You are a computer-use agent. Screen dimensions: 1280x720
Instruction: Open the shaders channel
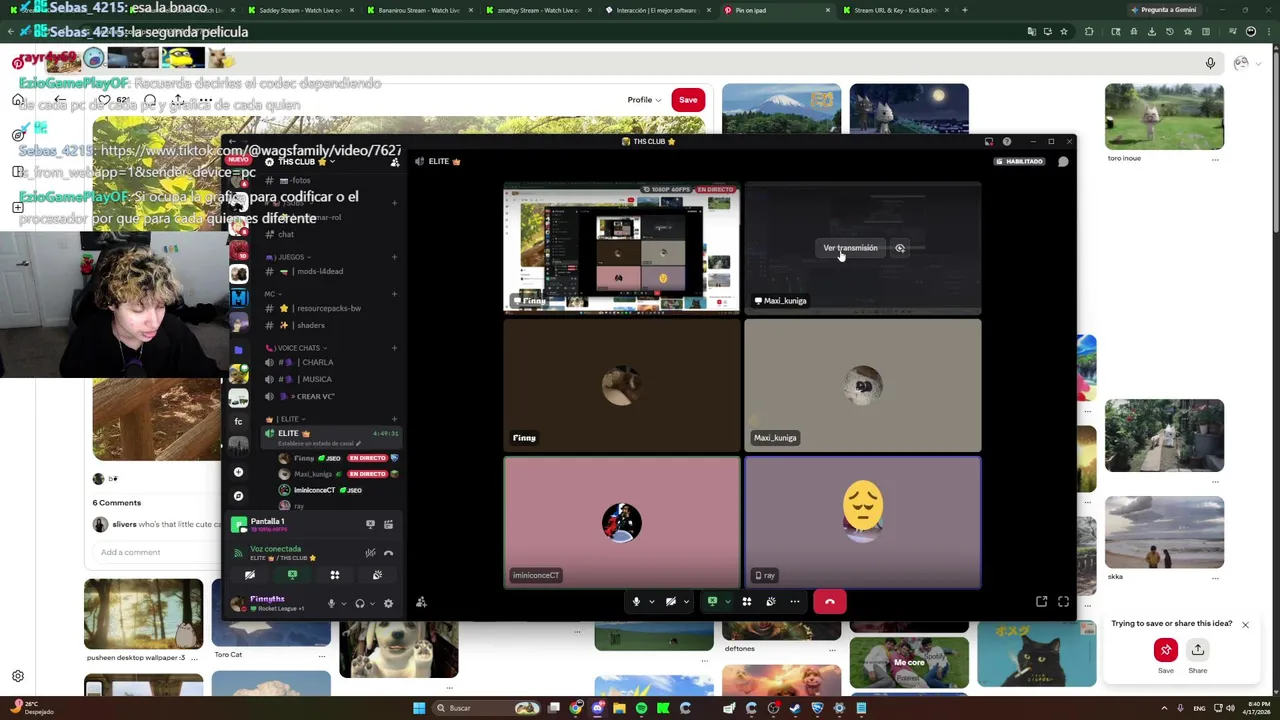[x=331, y=325]
